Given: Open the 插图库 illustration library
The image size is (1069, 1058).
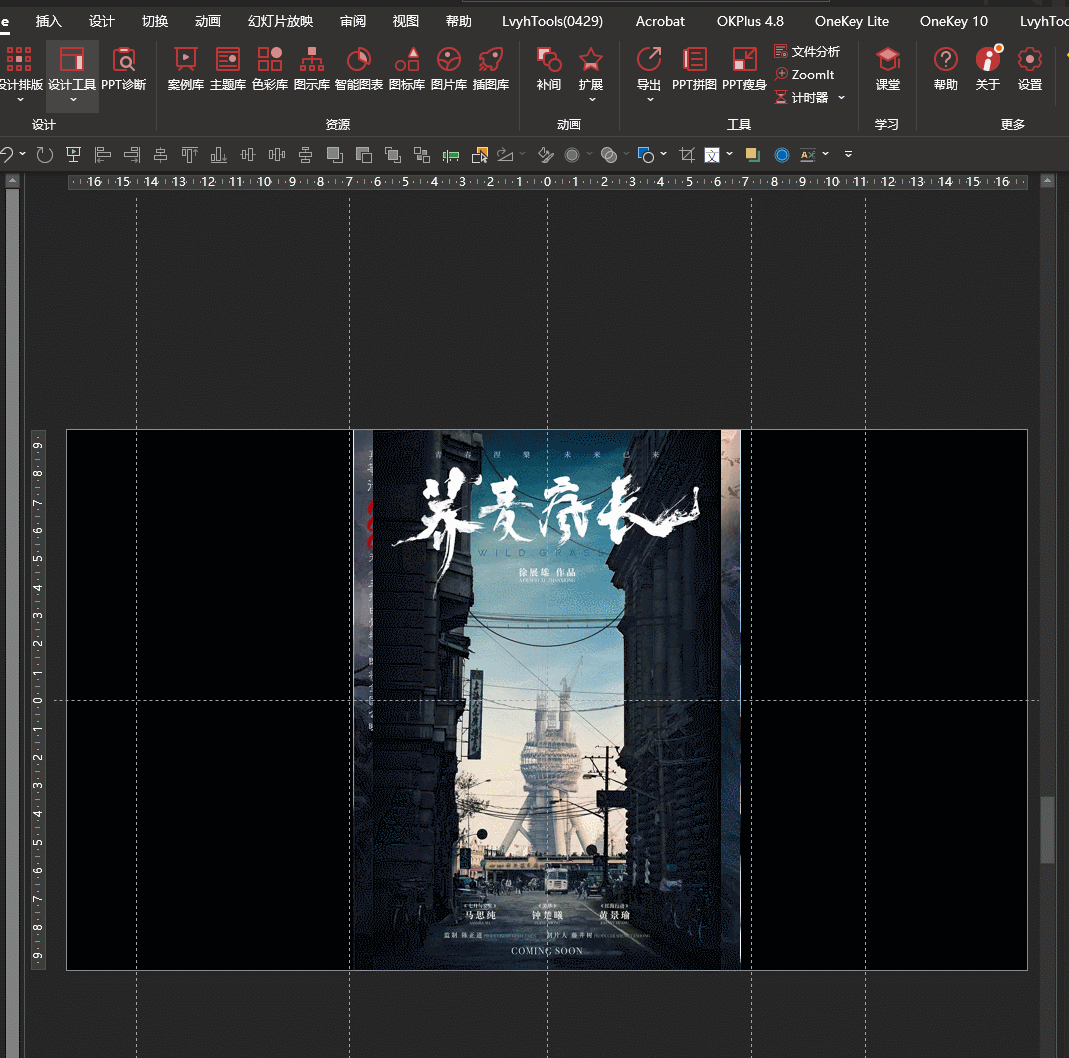Looking at the screenshot, I should pyautogui.click(x=491, y=68).
